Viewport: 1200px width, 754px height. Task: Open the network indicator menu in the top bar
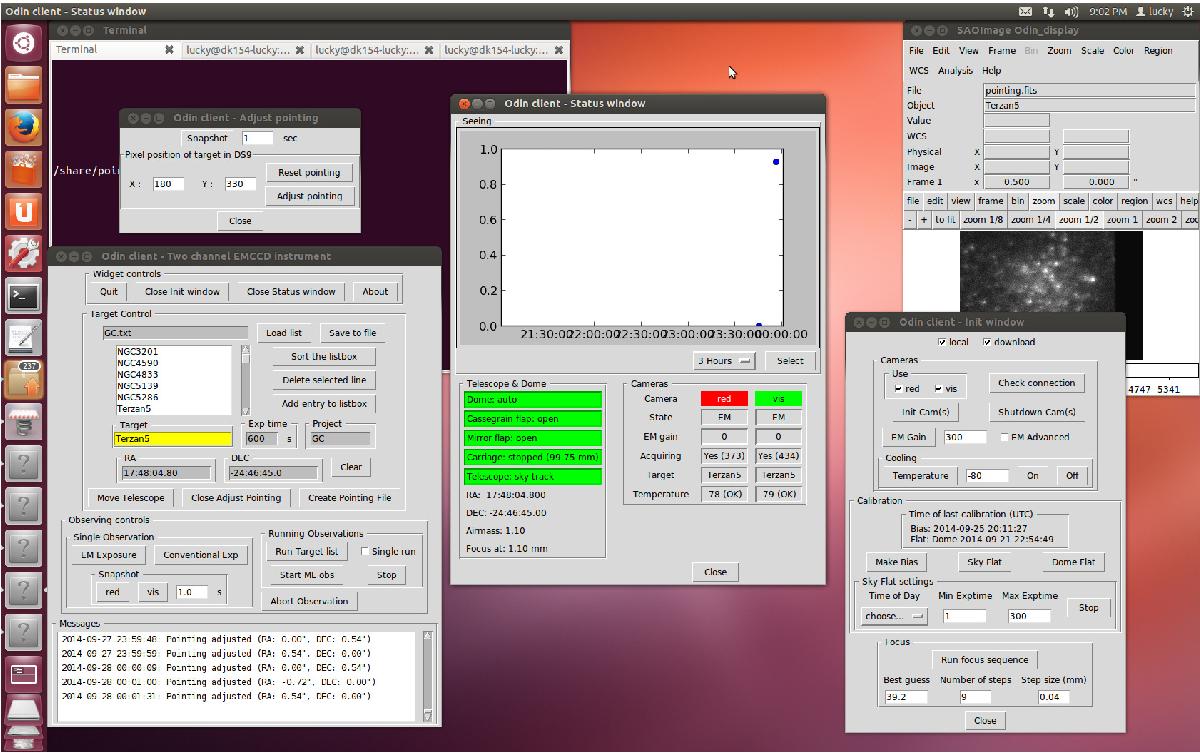click(1049, 11)
